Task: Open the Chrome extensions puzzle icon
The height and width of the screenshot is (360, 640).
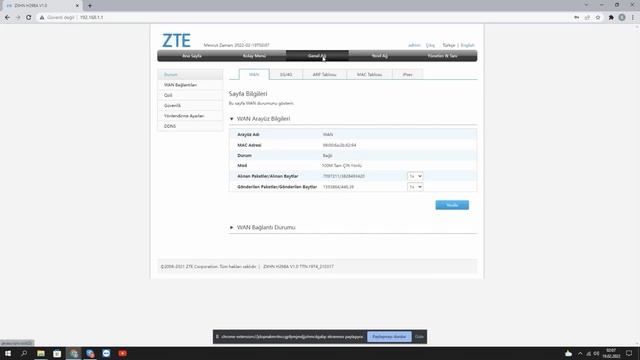Action: pyautogui.click(x=611, y=18)
